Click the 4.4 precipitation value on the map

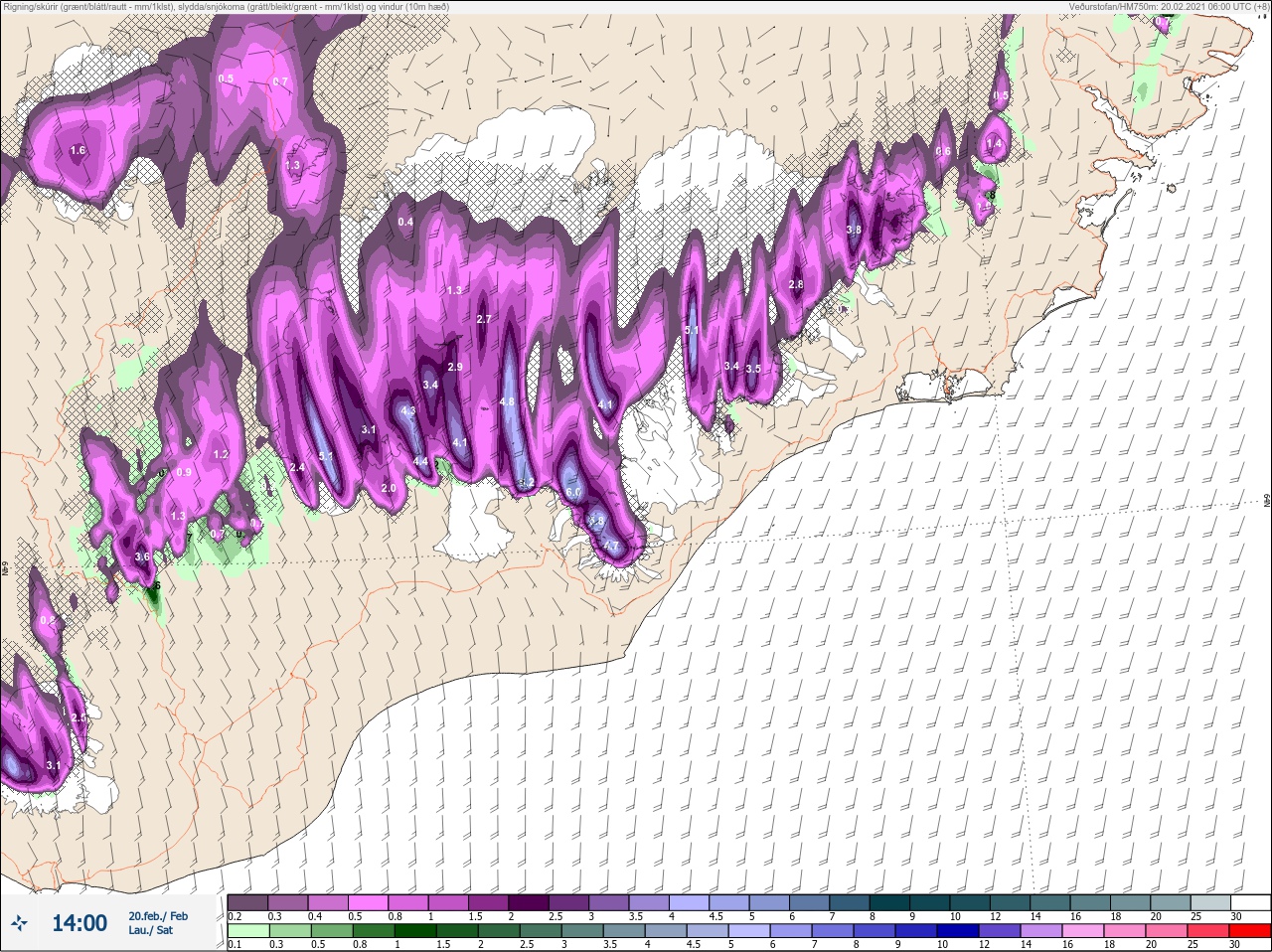click(x=420, y=462)
